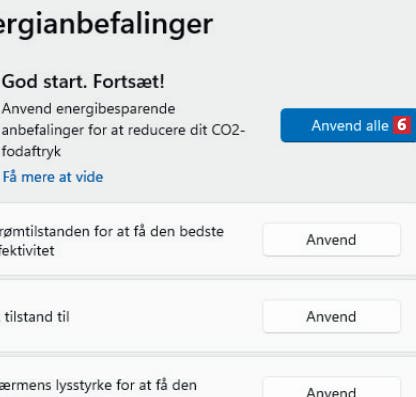Screen dimensions: 416x397
Task: Click the effektivitet text in the first recommendation
Action: click(27, 251)
